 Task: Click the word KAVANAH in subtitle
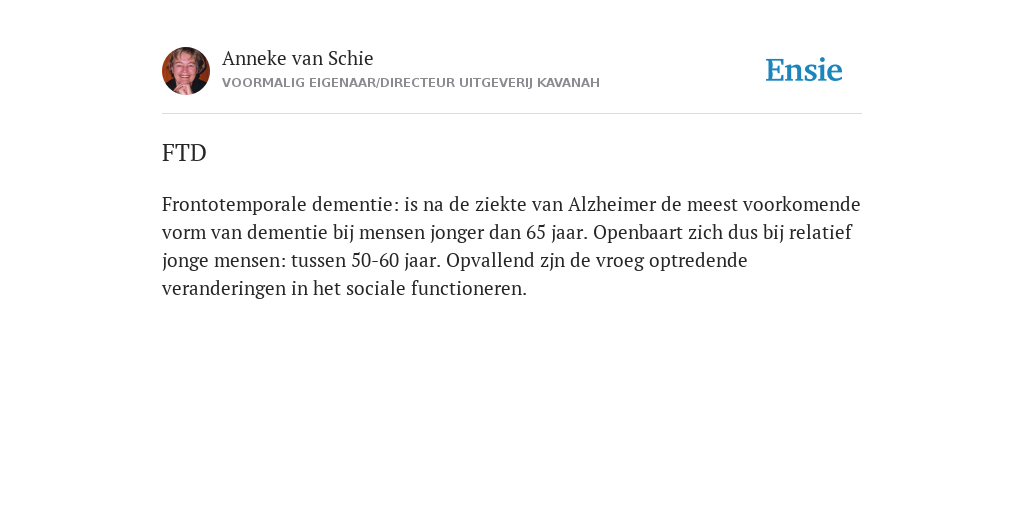[568, 83]
